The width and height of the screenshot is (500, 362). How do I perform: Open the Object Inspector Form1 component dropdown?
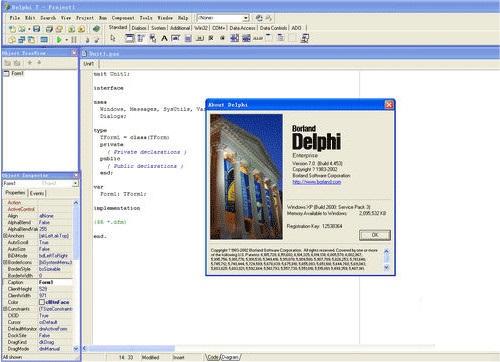75,183
